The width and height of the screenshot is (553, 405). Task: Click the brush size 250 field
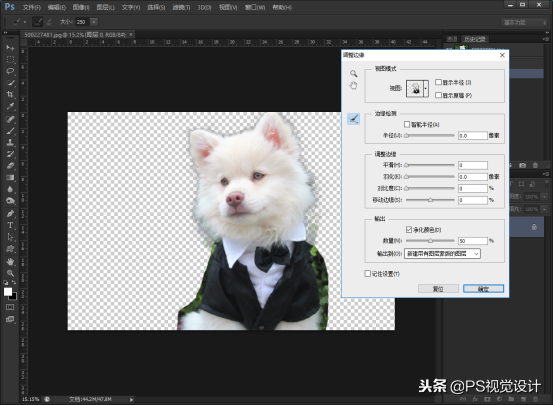tap(82, 22)
